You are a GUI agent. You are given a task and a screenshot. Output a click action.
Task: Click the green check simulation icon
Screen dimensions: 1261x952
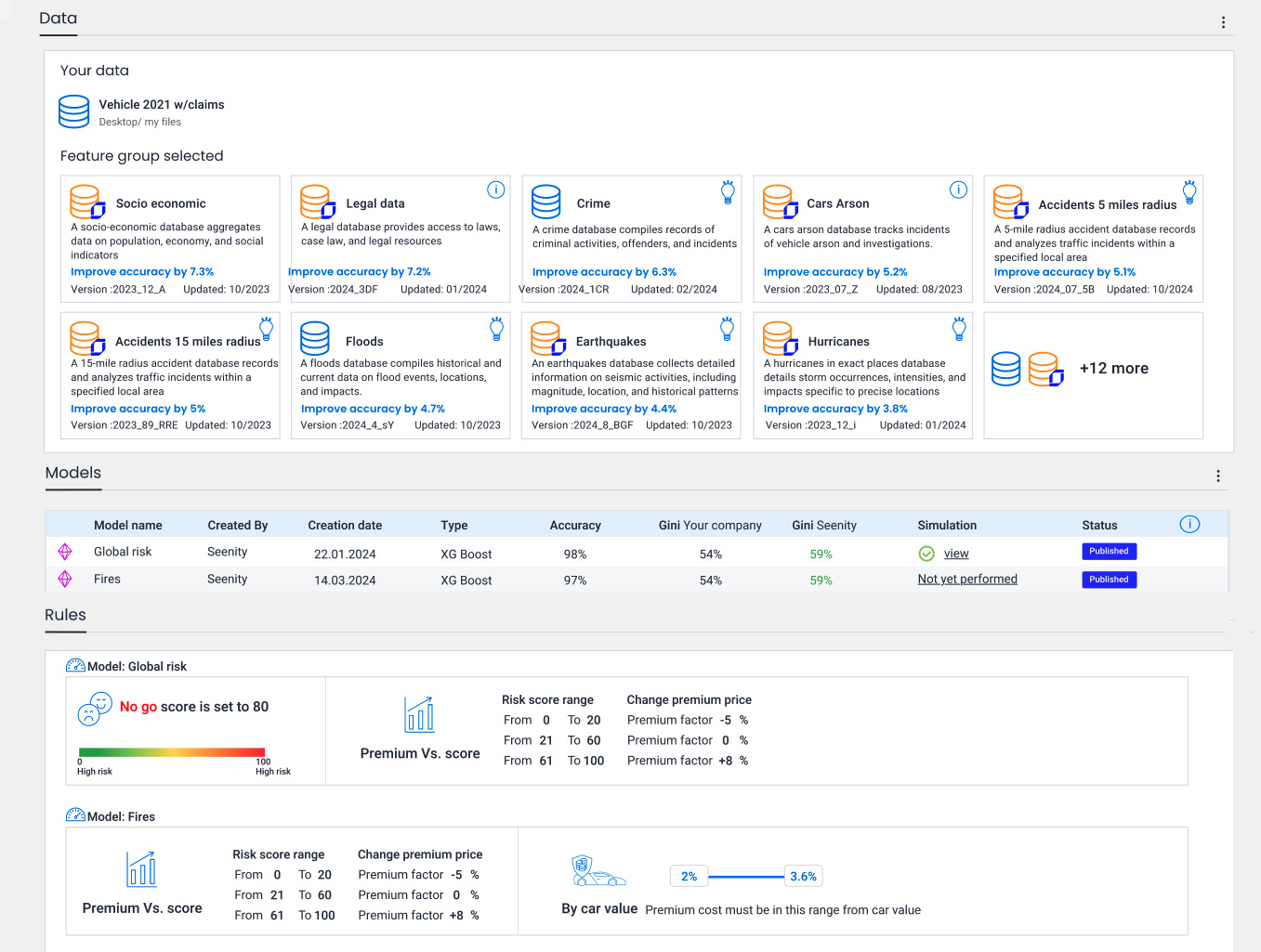point(926,554)
